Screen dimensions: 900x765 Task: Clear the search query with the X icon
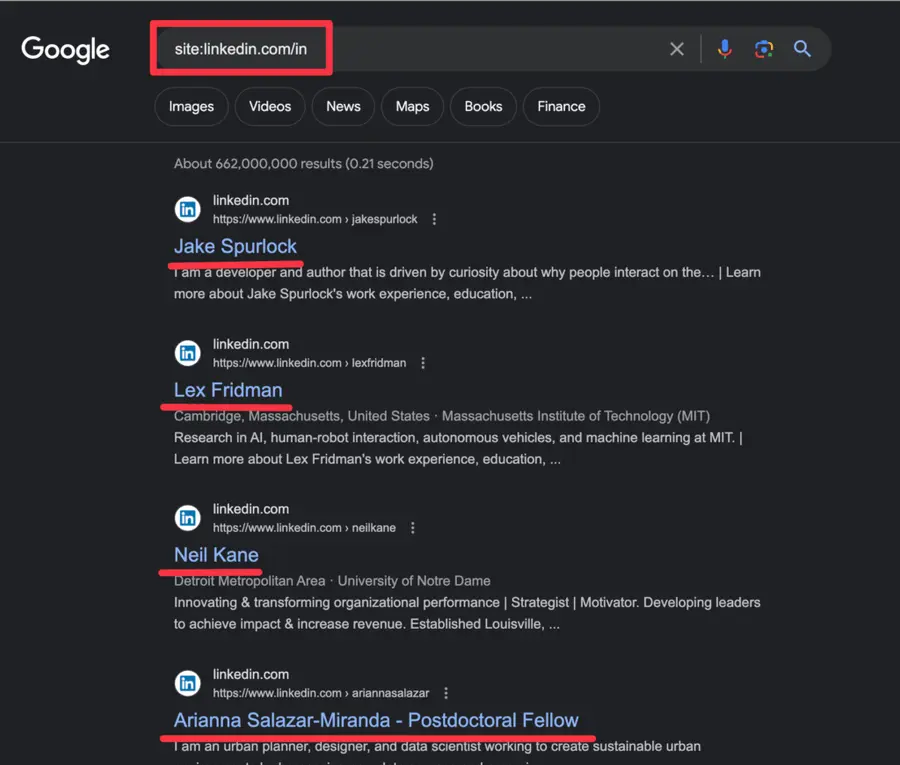(x=677, y=48)
